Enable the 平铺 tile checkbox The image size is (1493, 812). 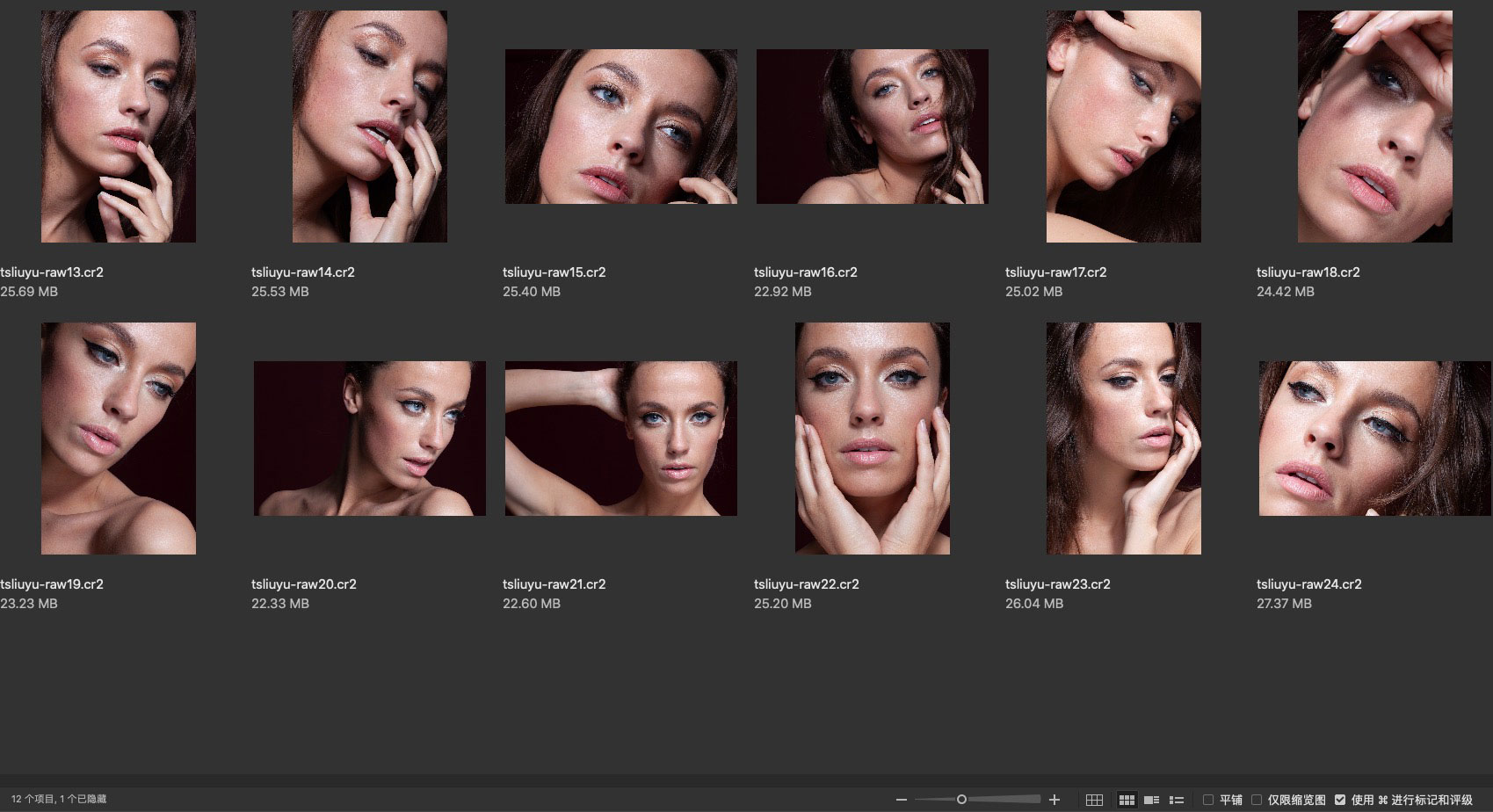(1208, 800)
